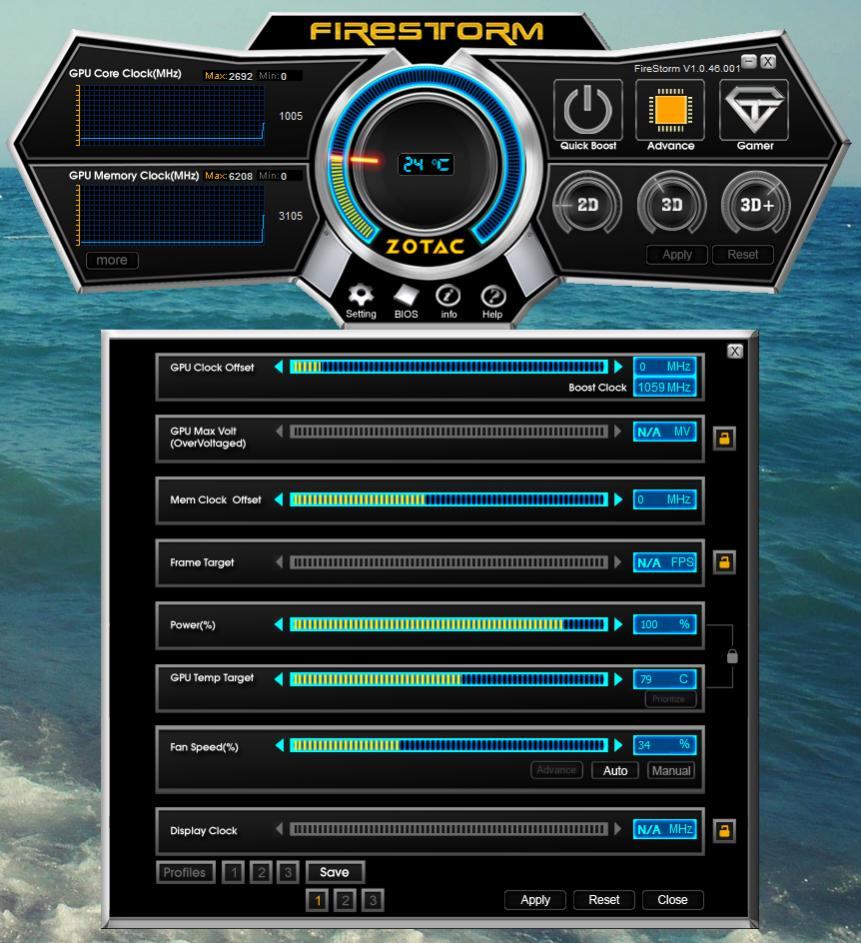Click the GPU Clock Offset MHz value field
This screenshot has height=943, width=861.
point(664,366)
